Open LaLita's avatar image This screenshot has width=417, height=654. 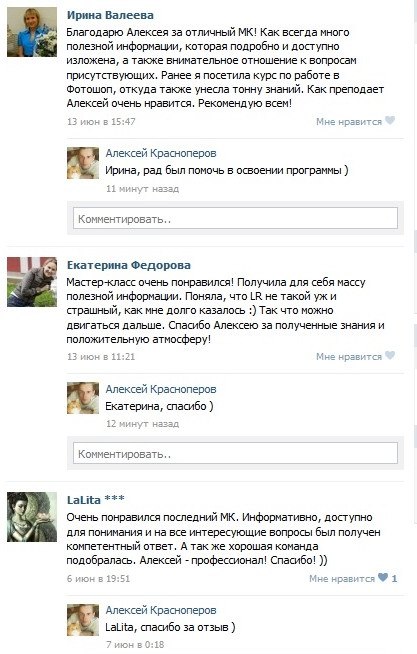[x=32, y=517]
